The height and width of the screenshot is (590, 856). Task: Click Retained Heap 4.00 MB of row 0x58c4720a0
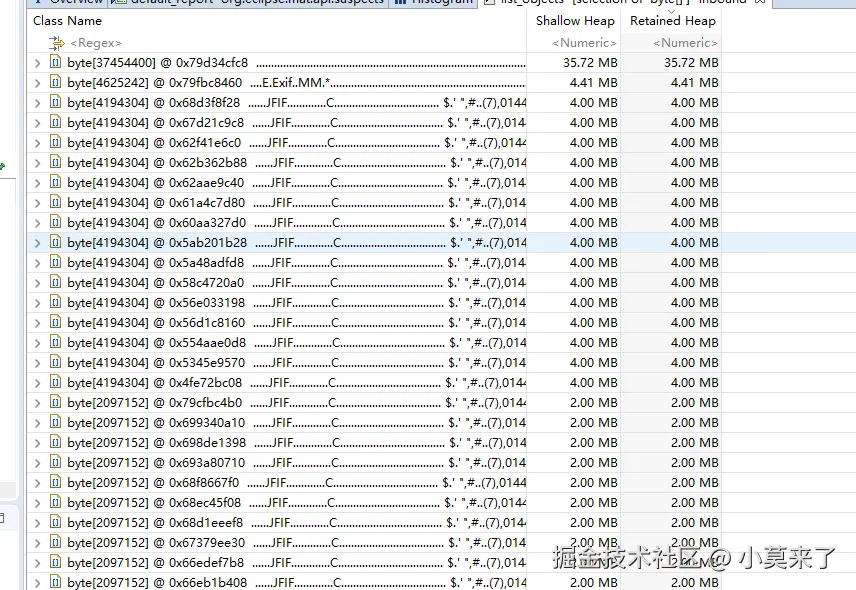click(x=694, y=283)
